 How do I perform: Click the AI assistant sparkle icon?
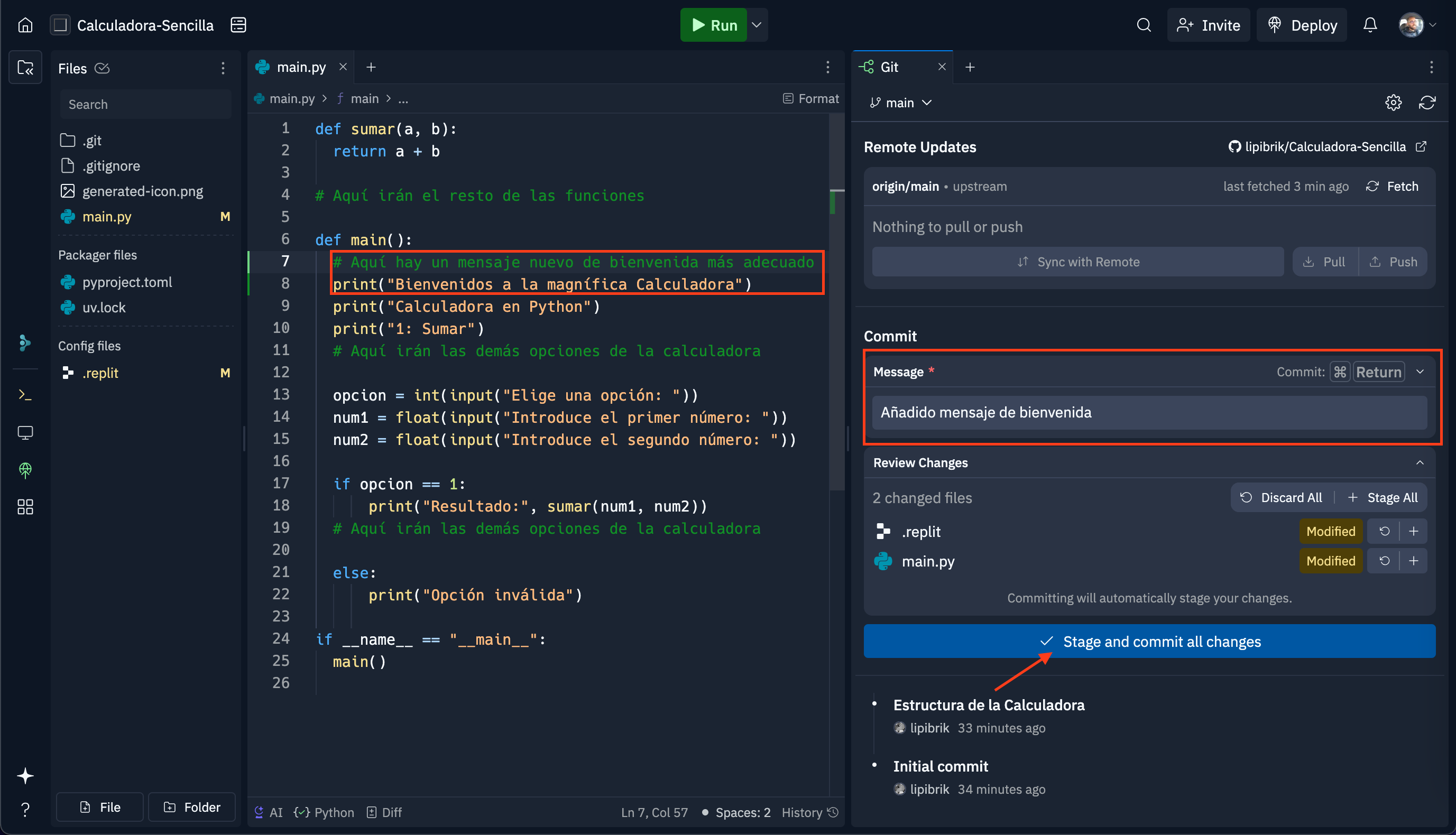pyautogui.click(x=25, y=775)
